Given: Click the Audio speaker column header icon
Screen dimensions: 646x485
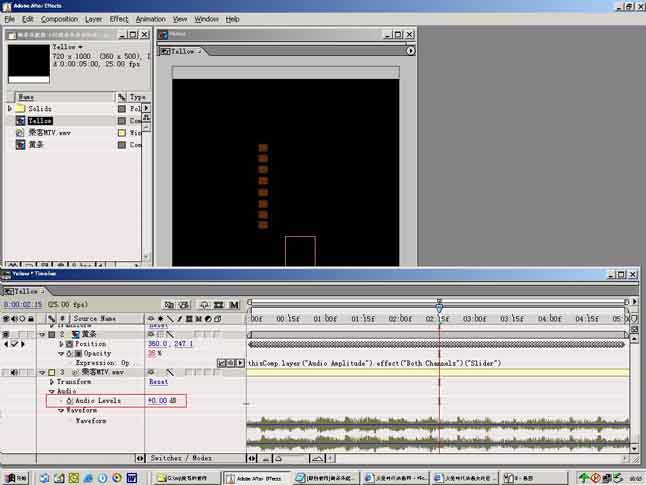Looking at the screenshot, I should pyautogui.click(x=14, y=319).
